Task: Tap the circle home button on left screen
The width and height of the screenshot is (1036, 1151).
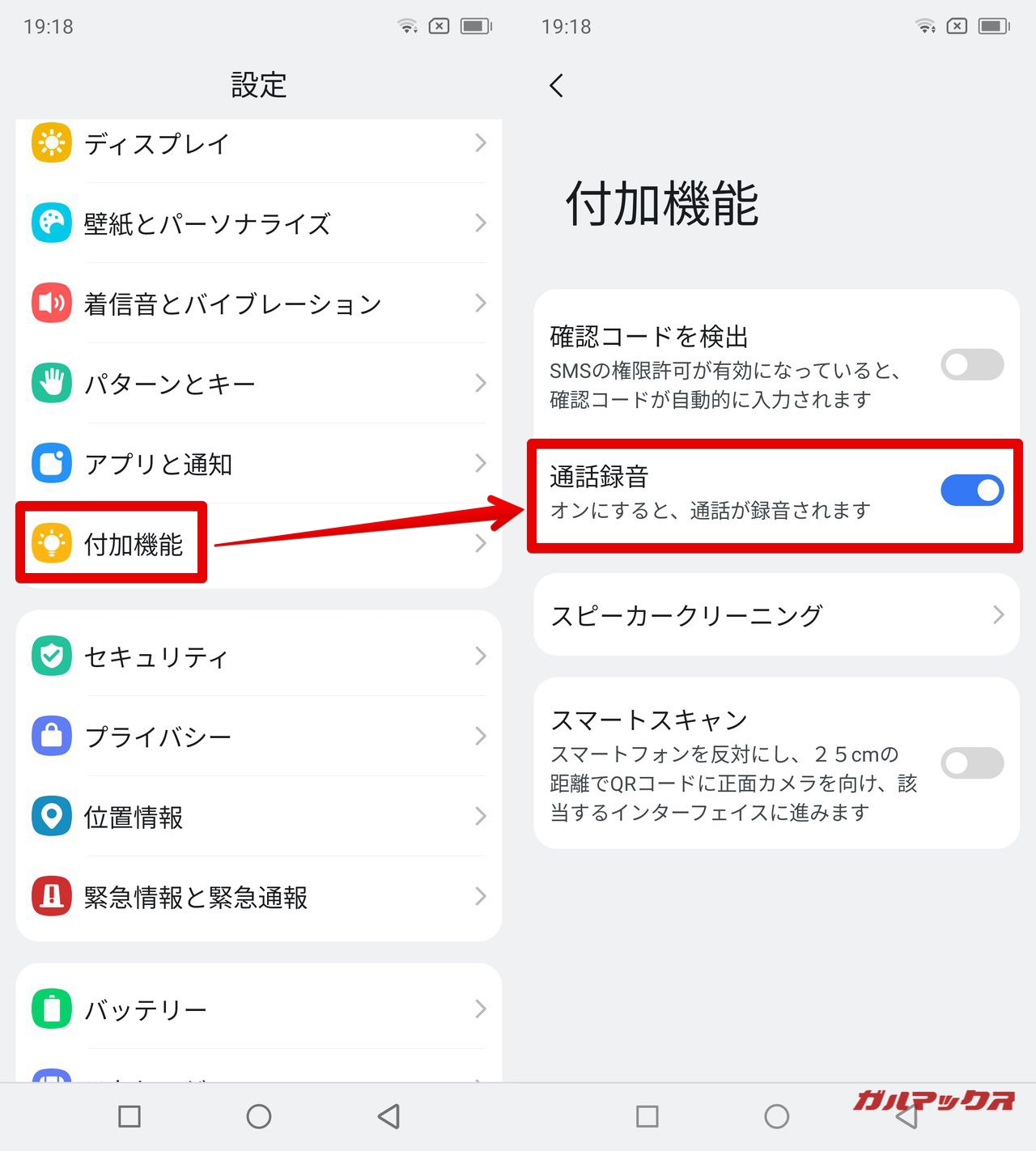Action: pyautogui.click(x=259, y=1117)
